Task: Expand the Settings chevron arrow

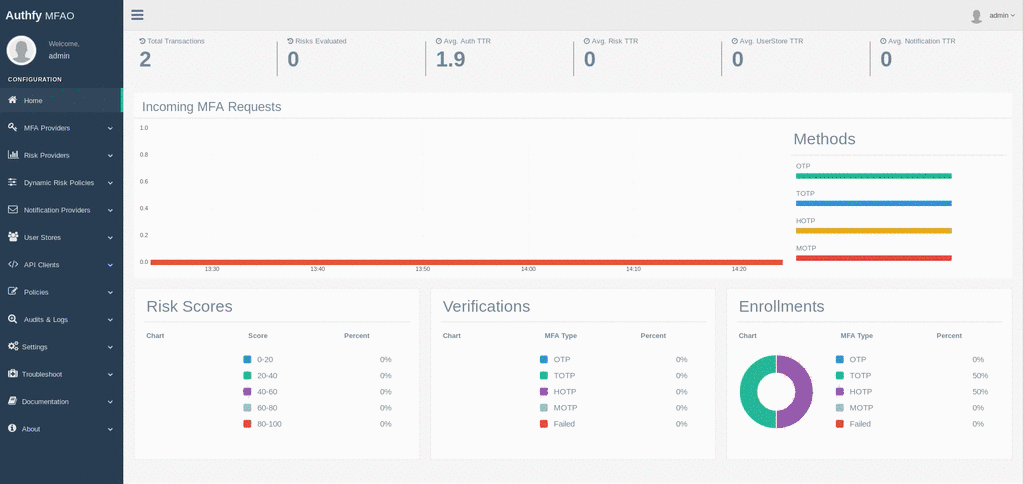Action: (x=110, y=347)
